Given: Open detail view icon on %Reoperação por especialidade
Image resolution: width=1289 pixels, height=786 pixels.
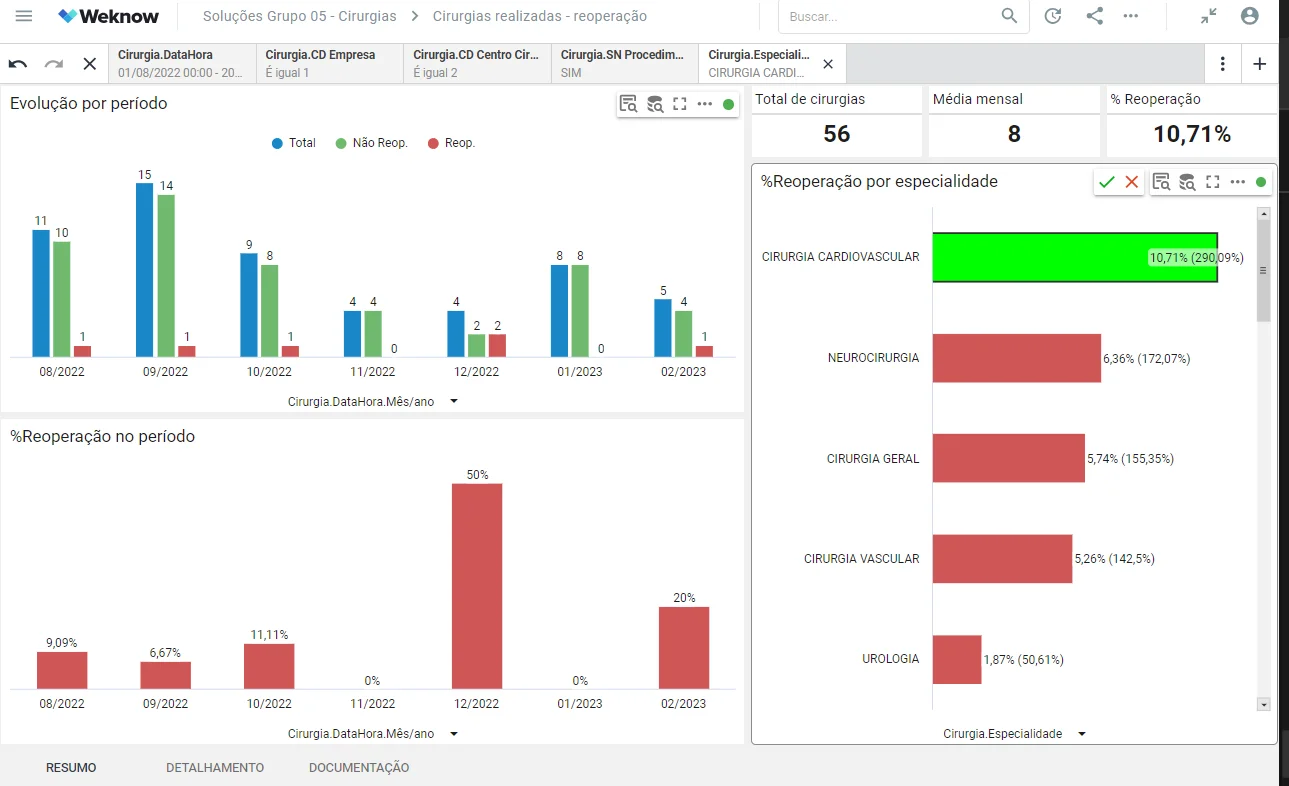Looking at the screenshot, I should tap(1162, 182).
